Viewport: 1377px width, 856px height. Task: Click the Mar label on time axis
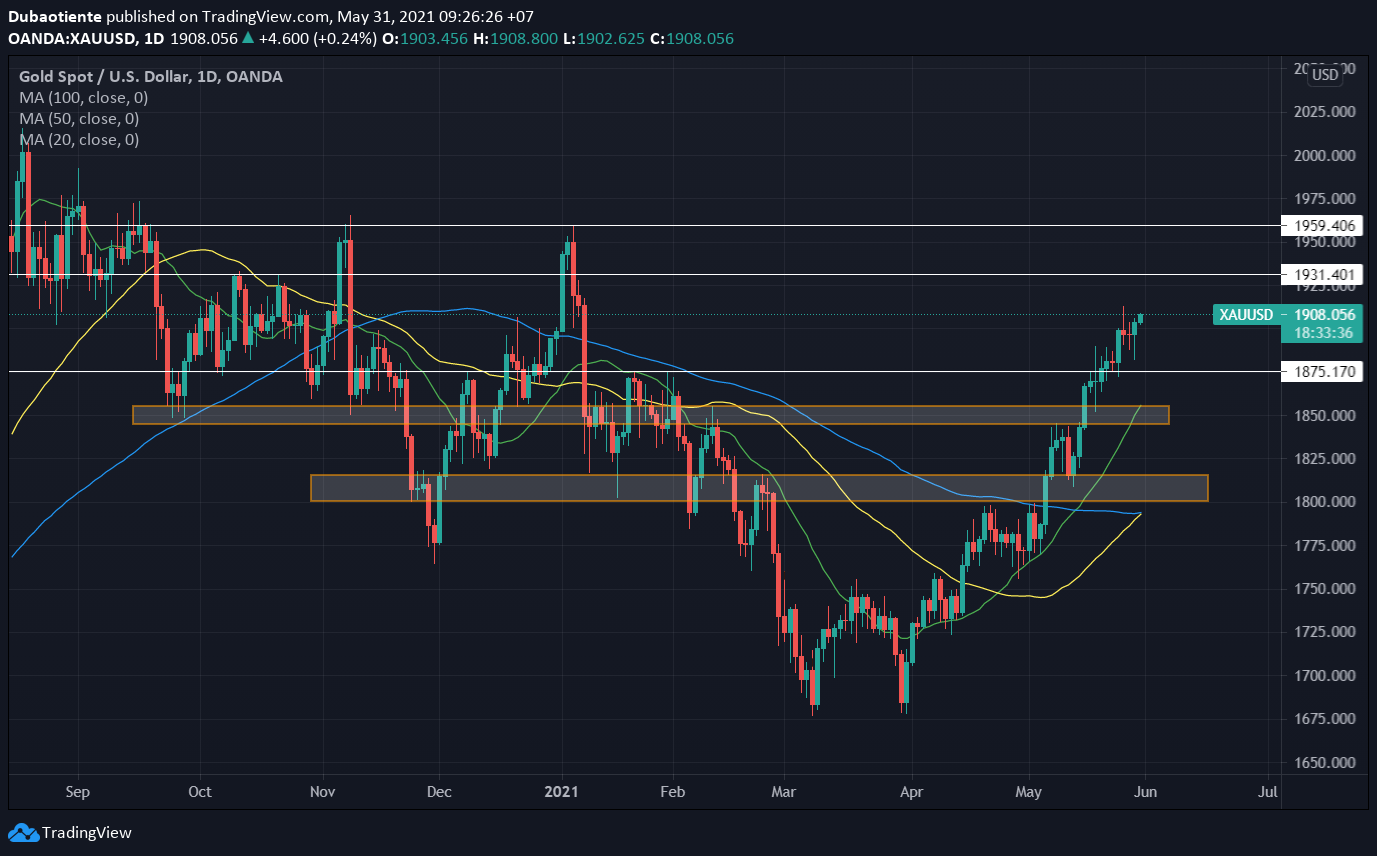tap(783, 792)
